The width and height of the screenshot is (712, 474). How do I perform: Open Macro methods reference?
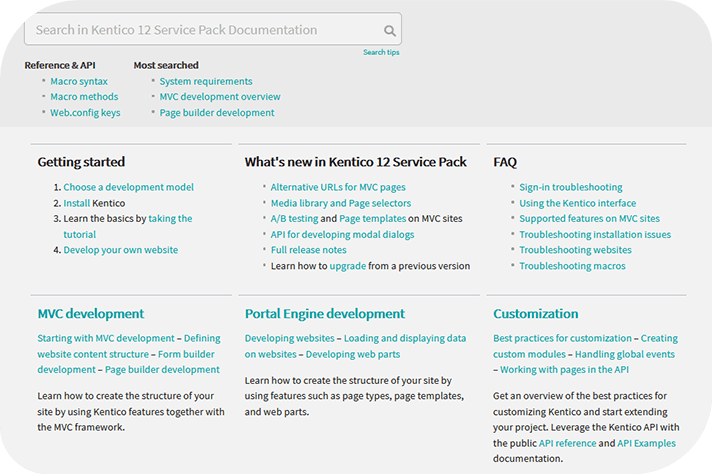[x=84, y=97]
